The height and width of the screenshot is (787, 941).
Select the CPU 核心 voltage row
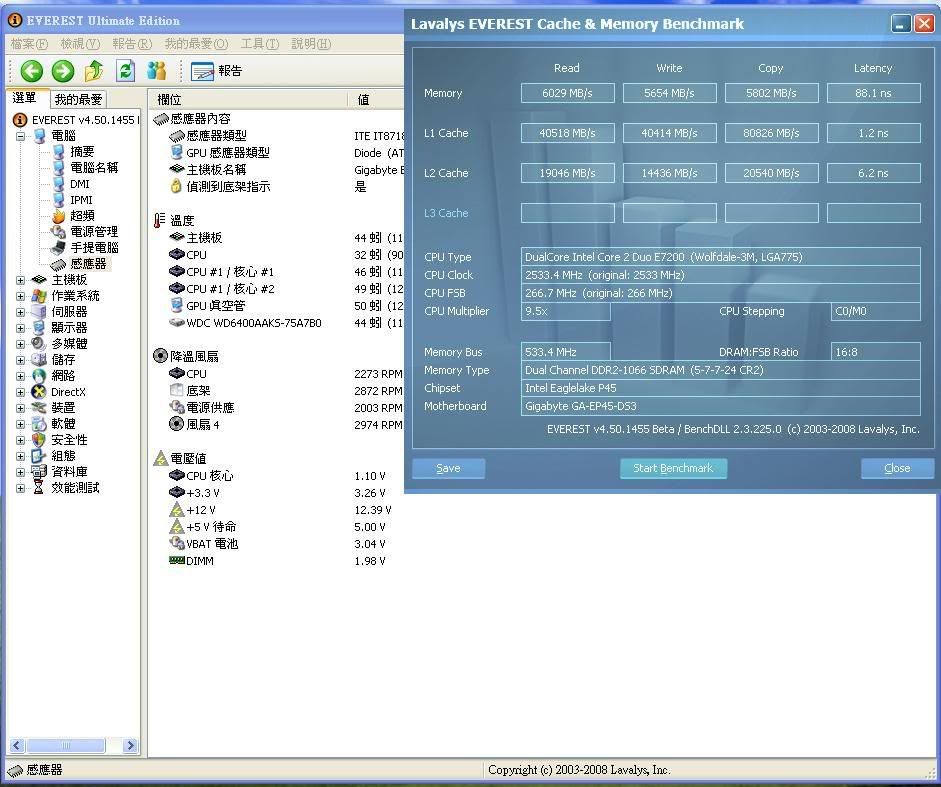[209, 476]
